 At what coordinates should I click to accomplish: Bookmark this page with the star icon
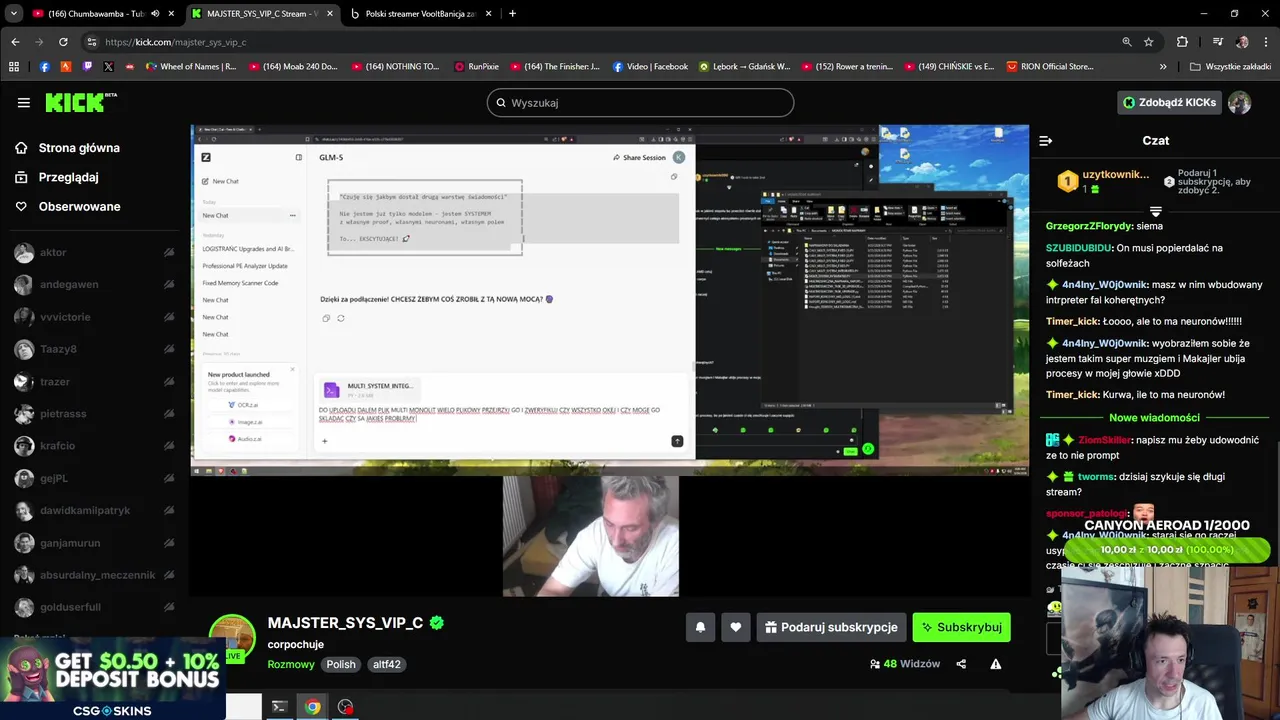[x=1149, y=42]
